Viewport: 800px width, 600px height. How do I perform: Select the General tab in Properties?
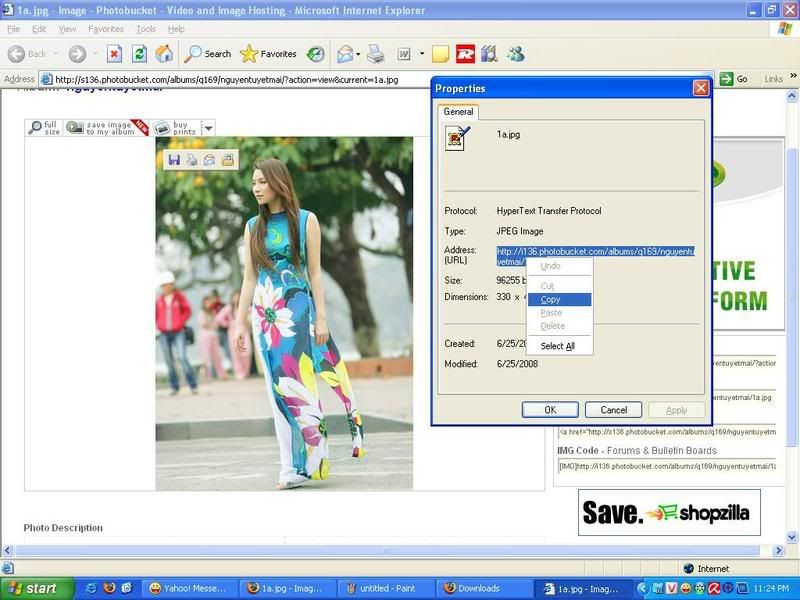coord(458,112)
